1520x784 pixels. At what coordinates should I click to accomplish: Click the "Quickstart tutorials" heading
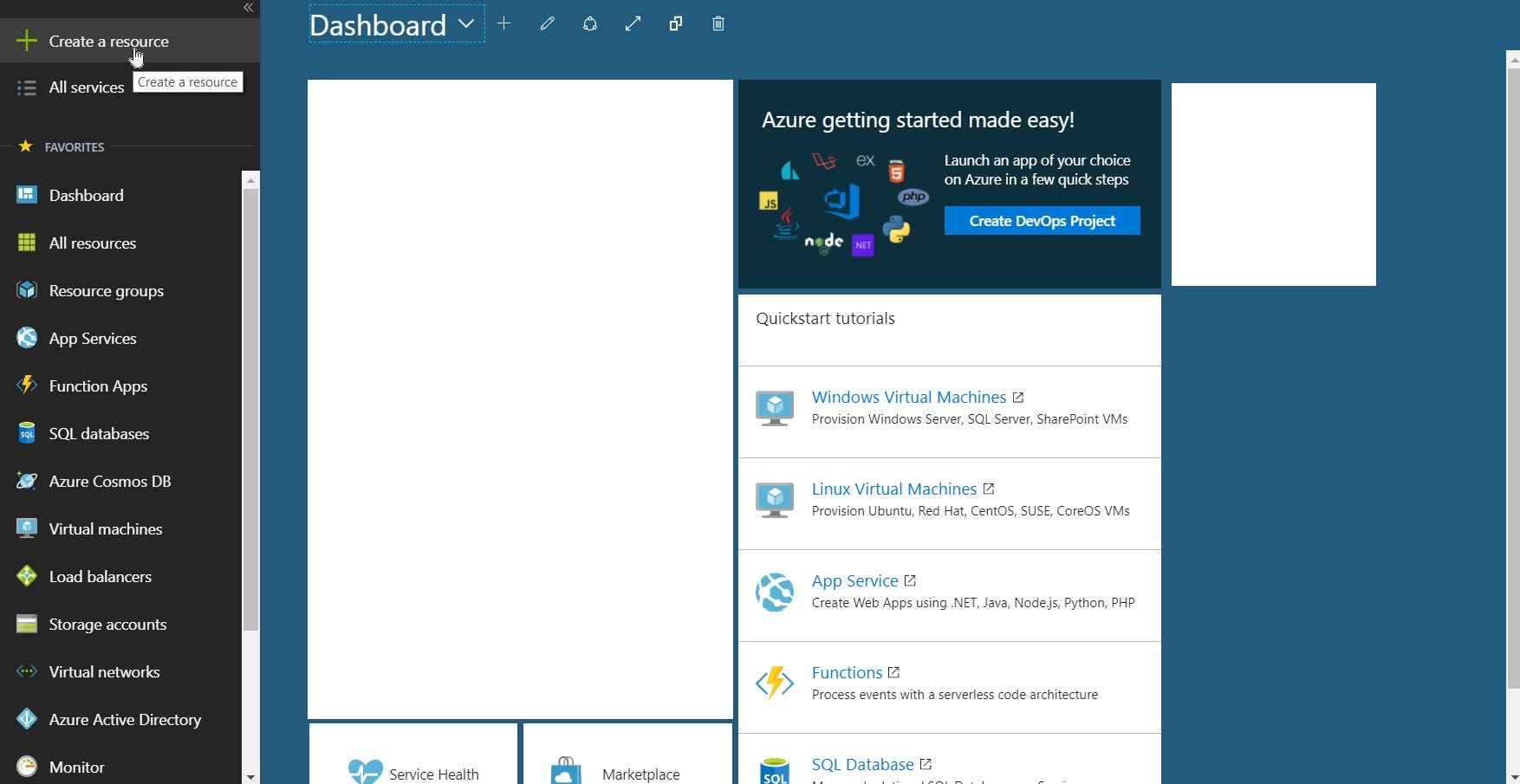826,318
